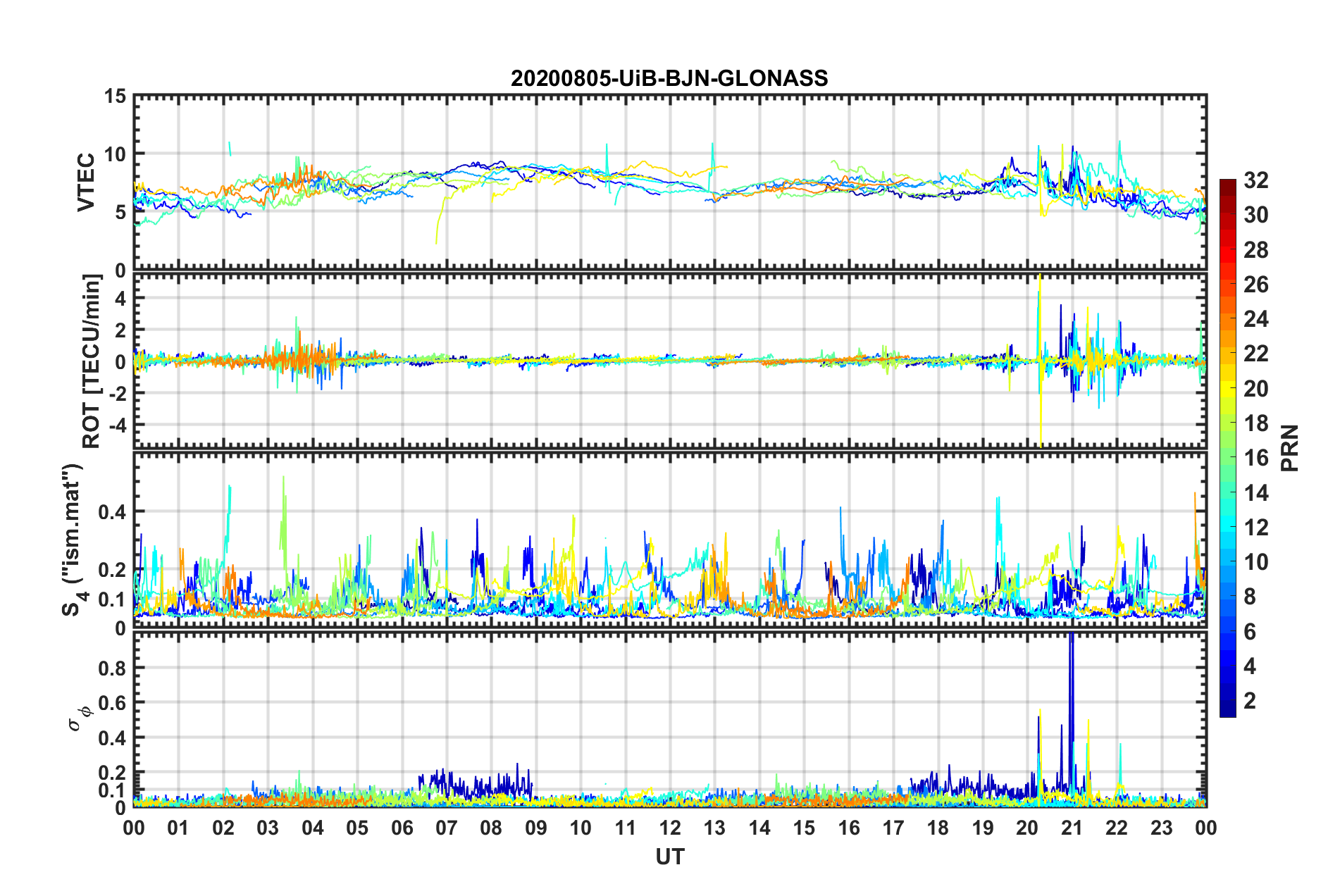
Task: Click colorbar tick label 20
Action: tap(1256, 389)
